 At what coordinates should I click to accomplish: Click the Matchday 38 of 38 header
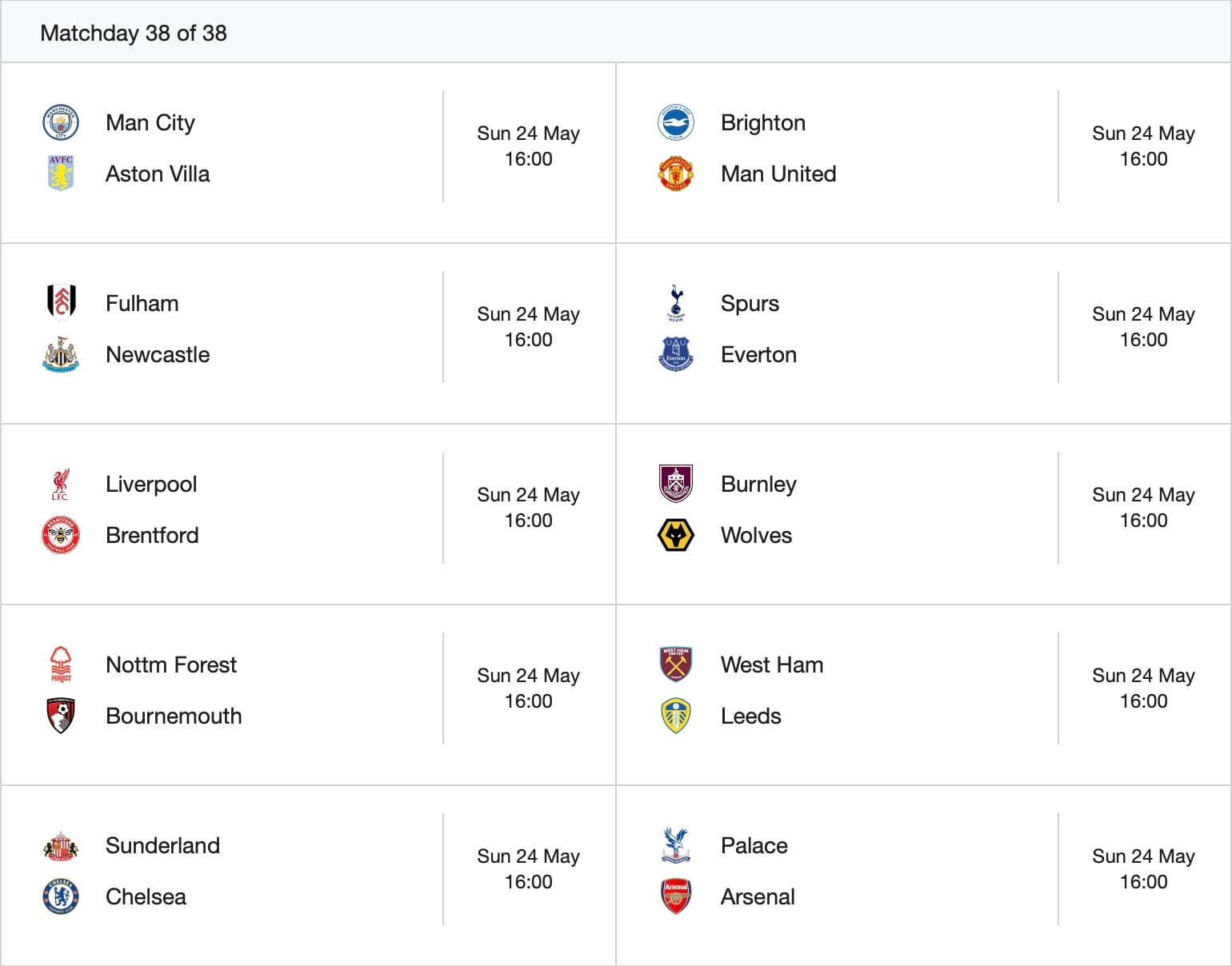point(134,33)
